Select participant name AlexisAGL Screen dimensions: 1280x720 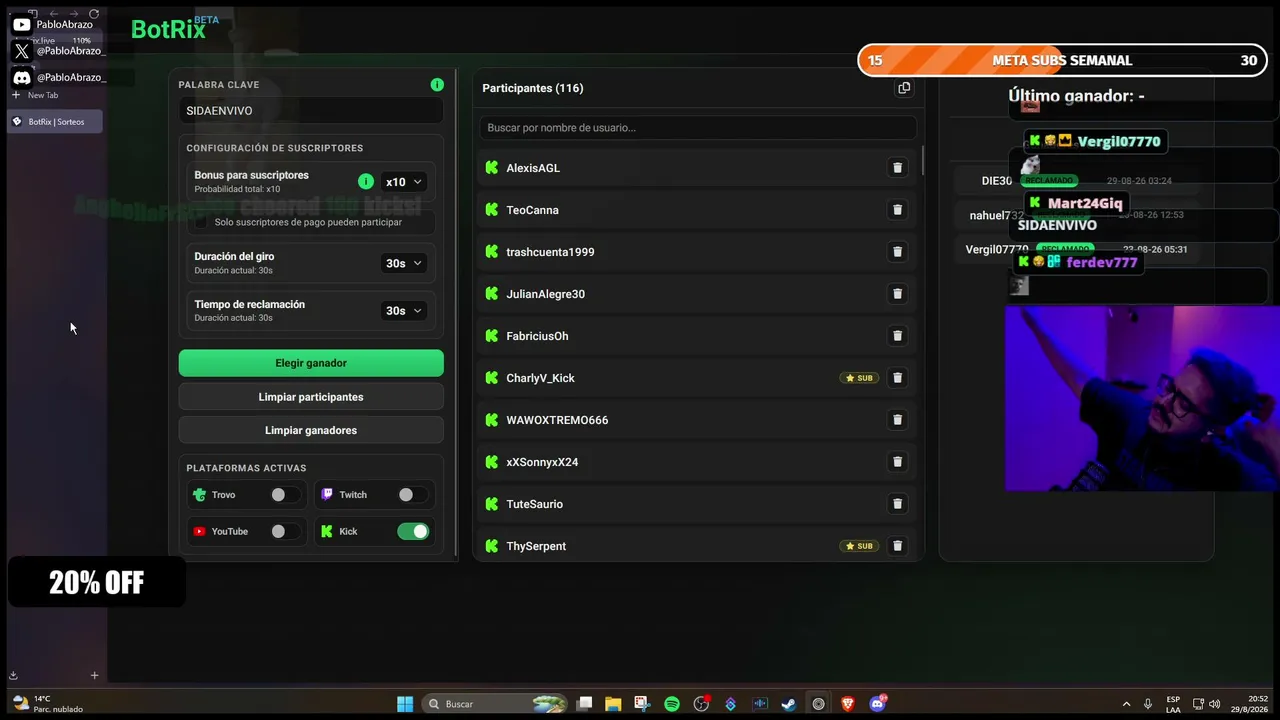[533, 168]
